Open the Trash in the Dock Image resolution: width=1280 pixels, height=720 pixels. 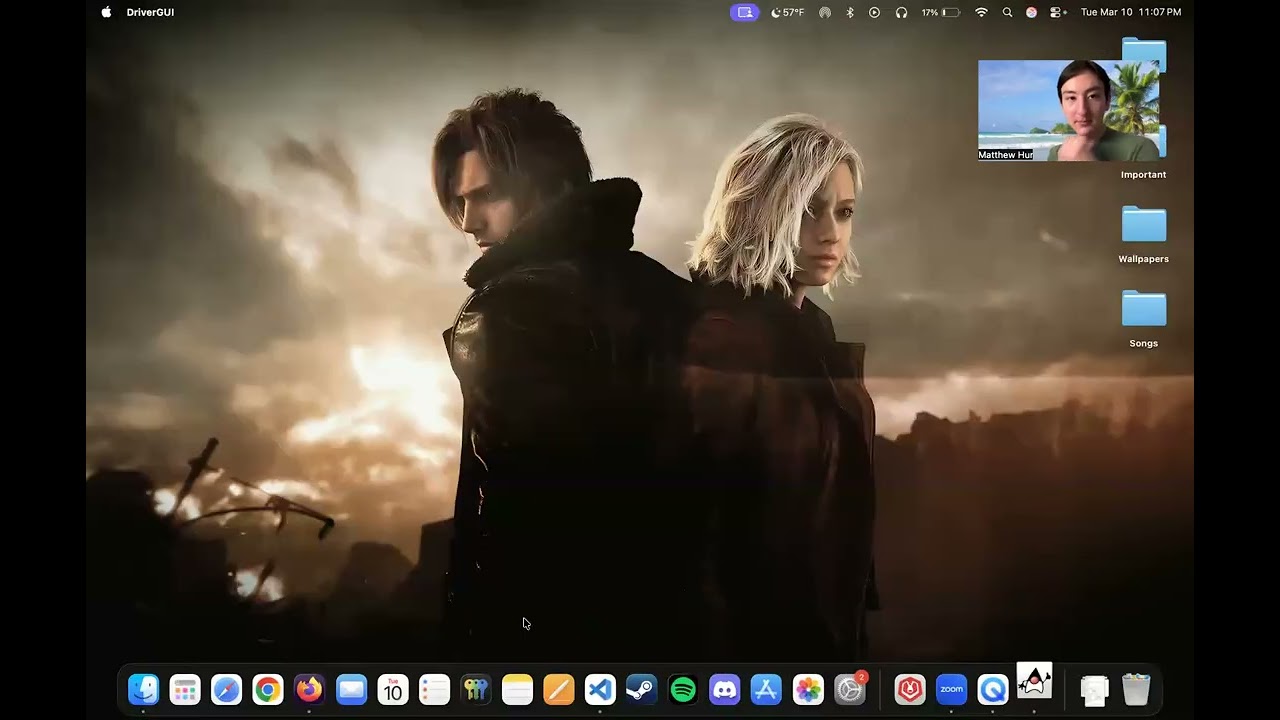click(1136, 689)
